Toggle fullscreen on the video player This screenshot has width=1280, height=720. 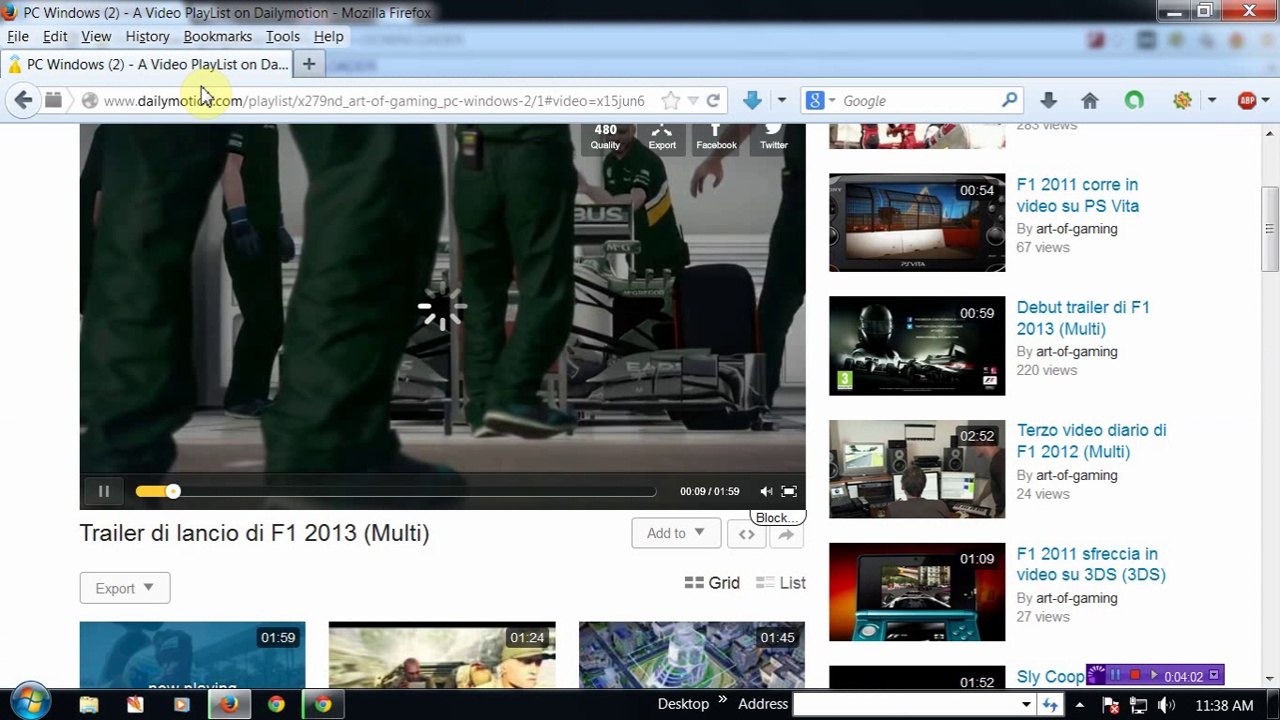tap(789, 491)
